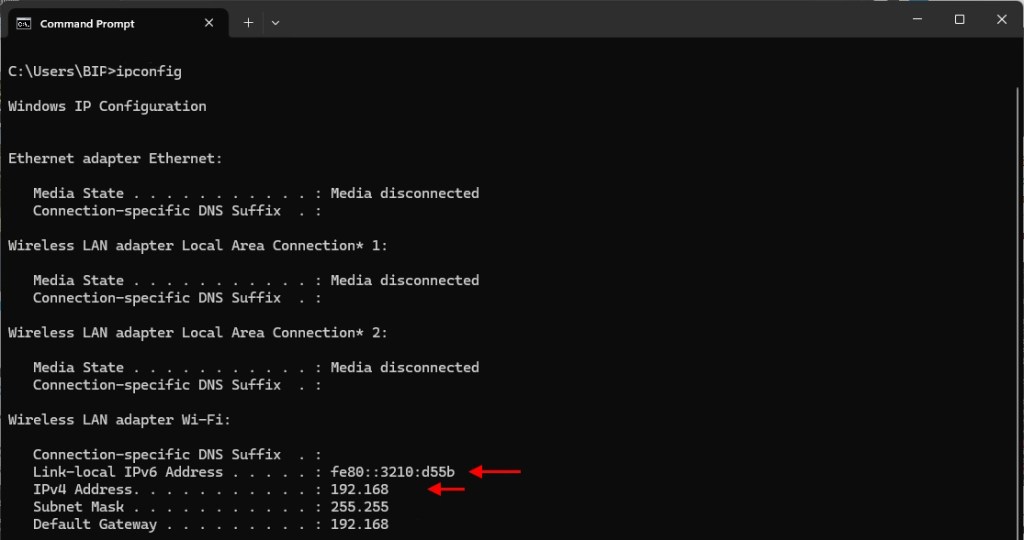The image size is (1024, 540).
Task: Click the ipconfig command text
Action: (x=149, y=71)
